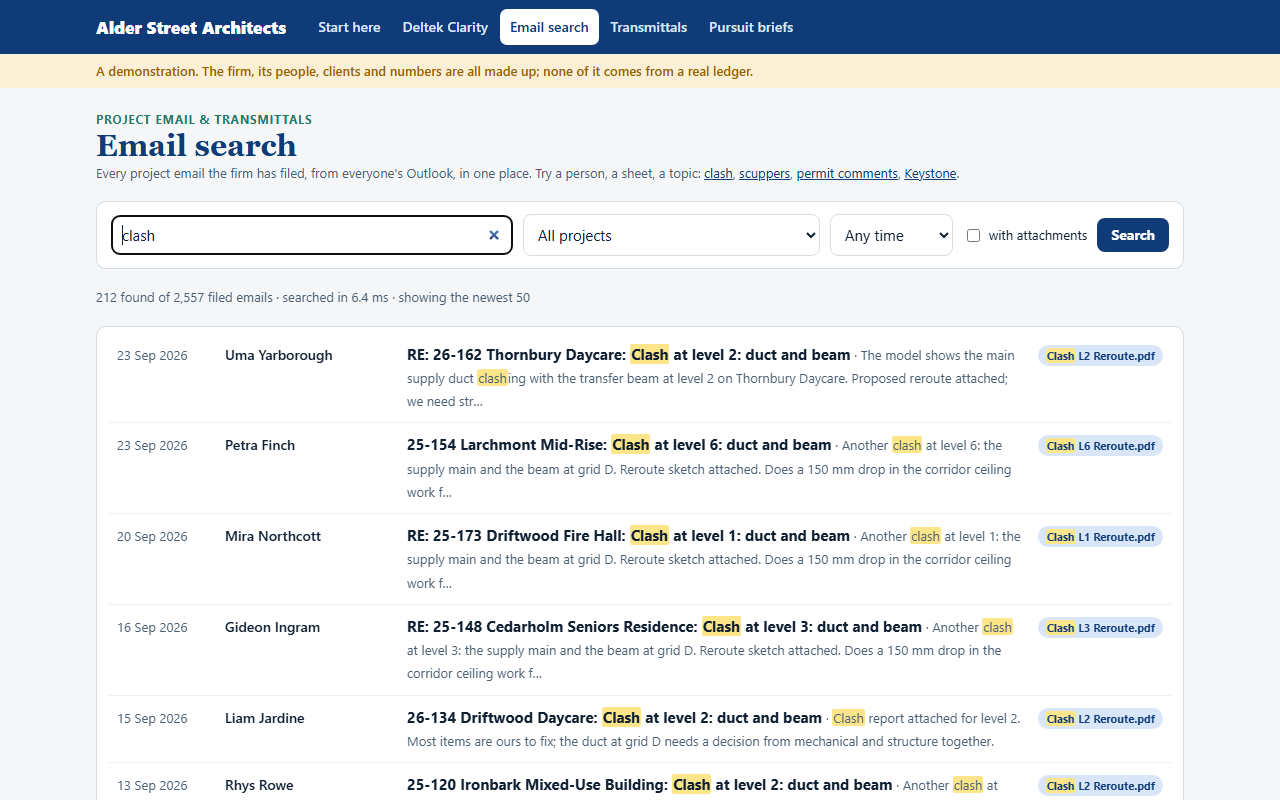Open email '25-154 Larchmont Mid-Rise' subject
1280x800 pixels.
(x=619, y=445)
